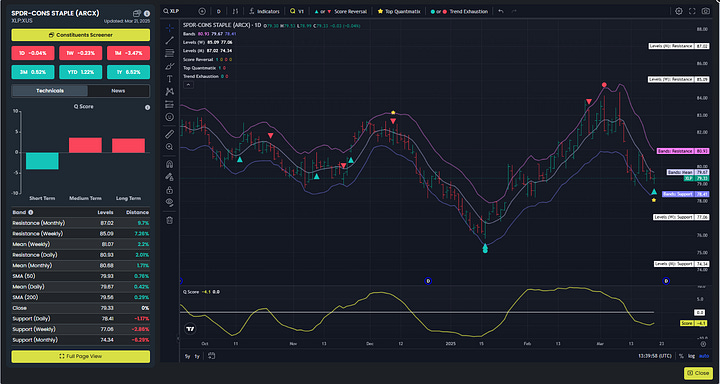720x384 pixels.
Task: Select the 1M -3.47% performance tile
Action: click(x=128, y=53)
